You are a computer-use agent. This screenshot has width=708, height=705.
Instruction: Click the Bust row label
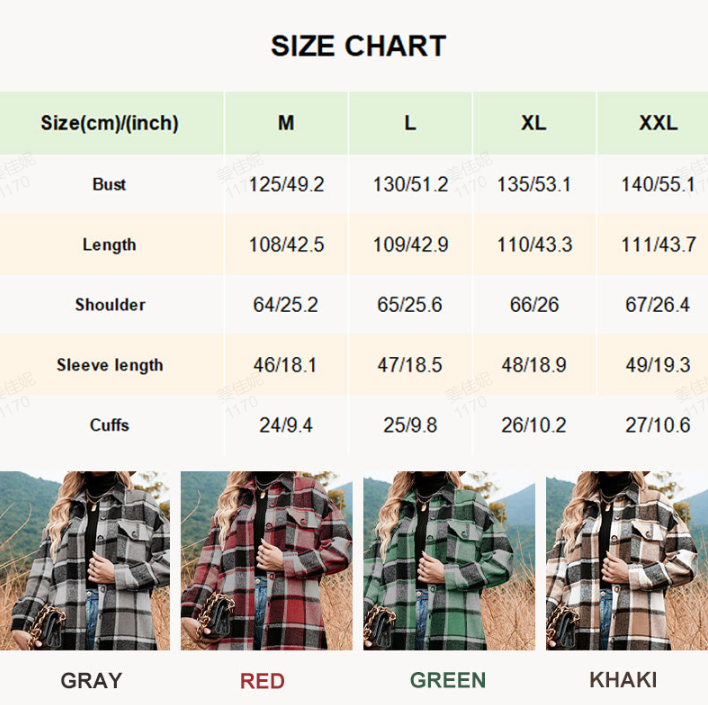click(x=109, y=184)
